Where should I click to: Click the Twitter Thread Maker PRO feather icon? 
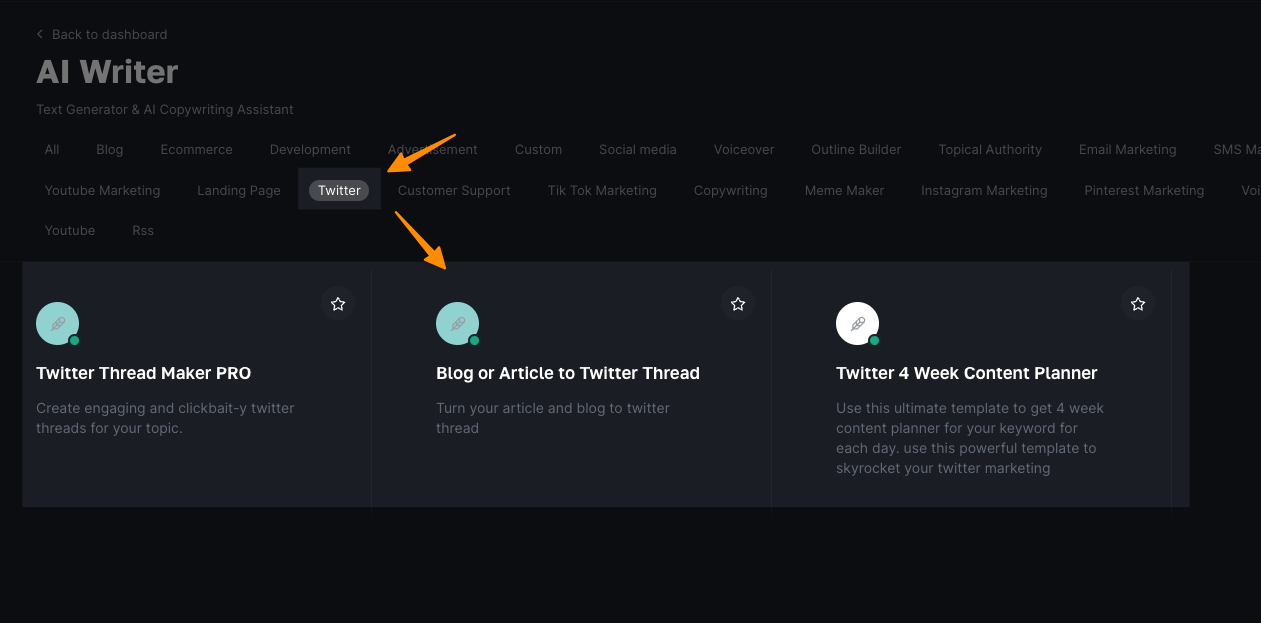58,324
